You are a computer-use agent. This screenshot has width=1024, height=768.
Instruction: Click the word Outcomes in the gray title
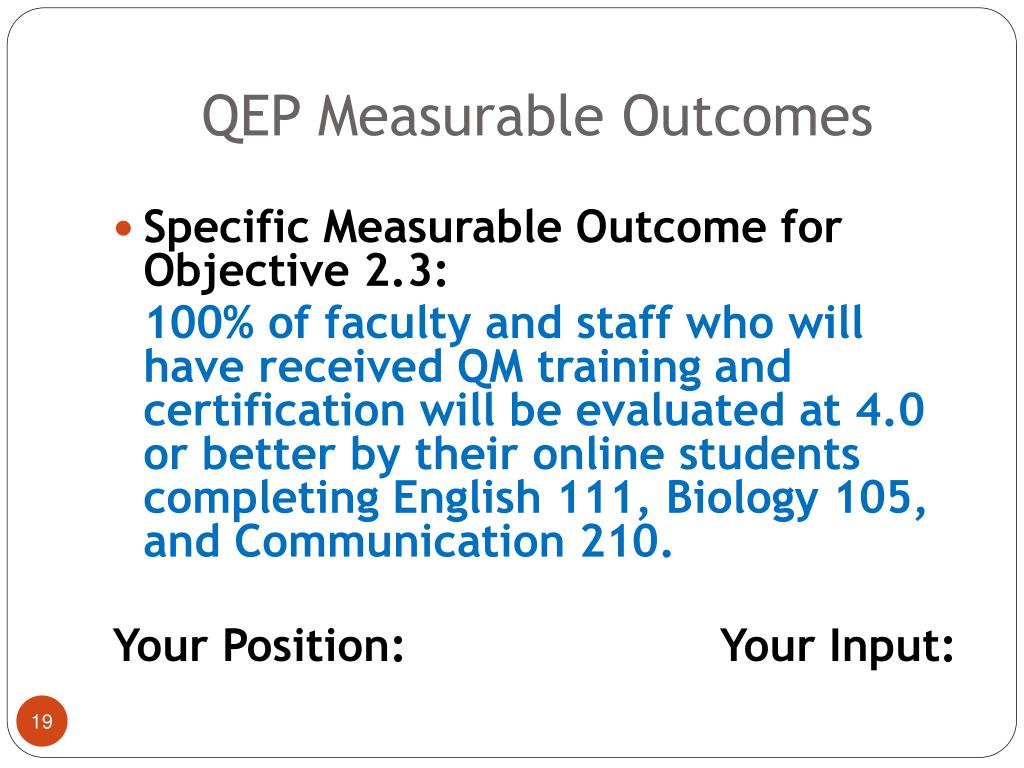click(x=747, y=116)
